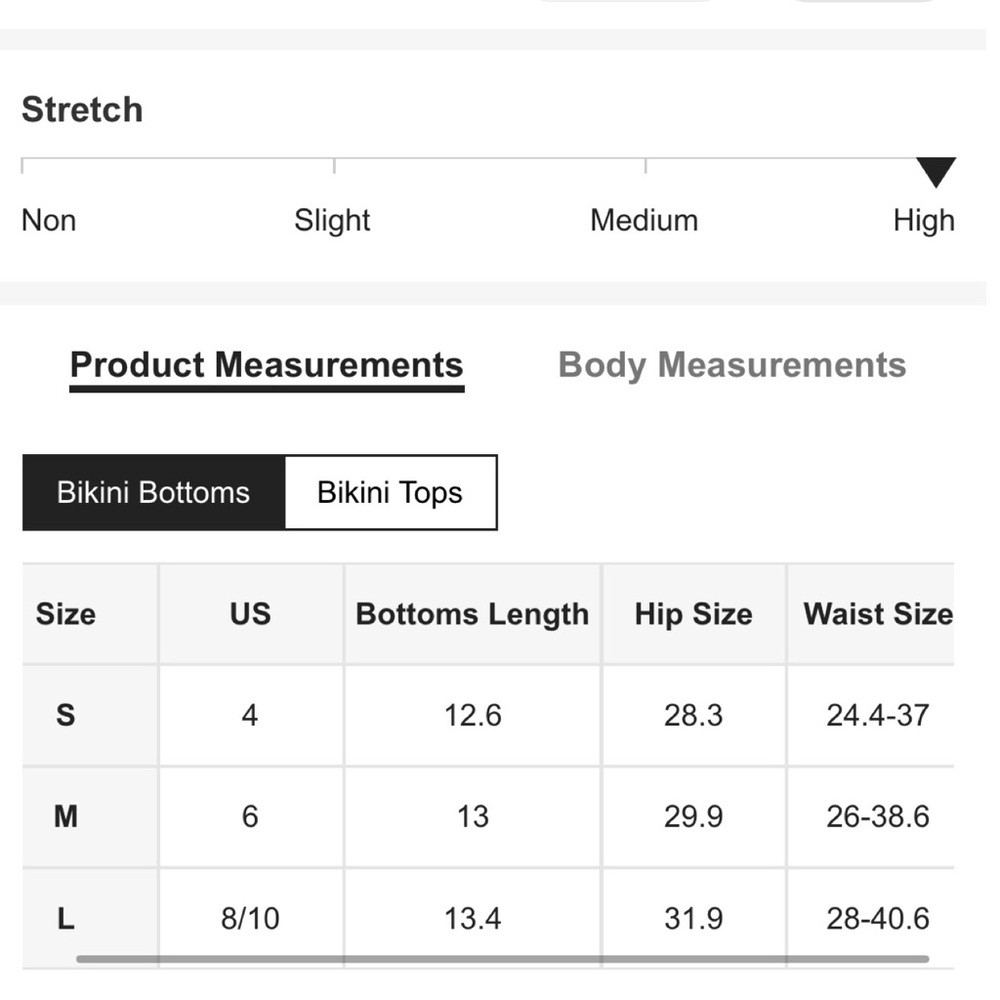Viewport: 1000px width, 1000px height.
Task: Click the black triangle stretch marker
Action: (936, 172)
